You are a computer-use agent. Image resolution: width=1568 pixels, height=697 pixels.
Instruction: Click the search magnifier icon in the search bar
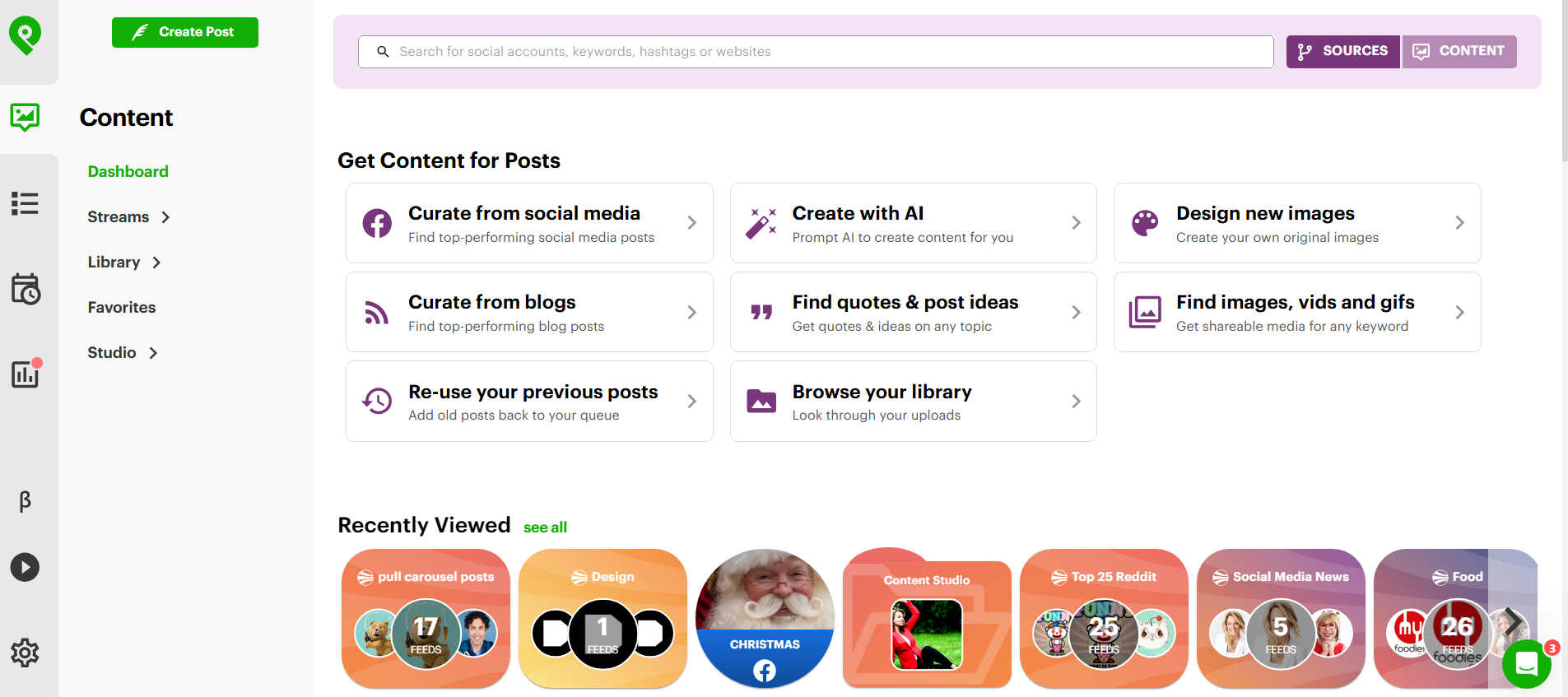click(384, 51)
